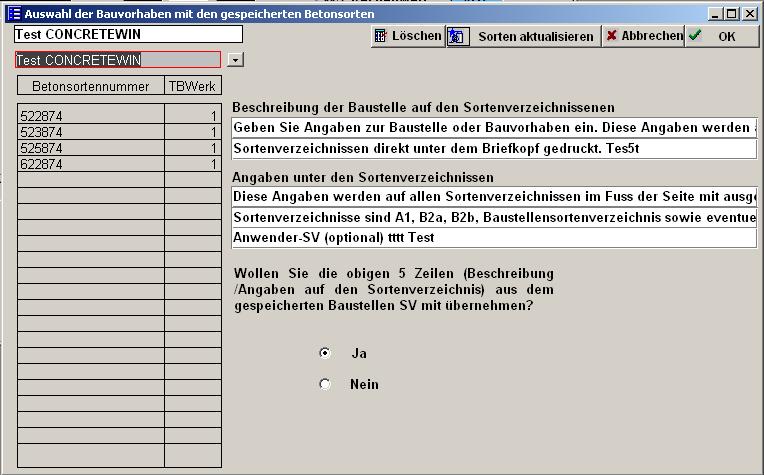This screenshot has height=475, width=764.
Task: Select Betonsorte row 622874
Action: click(x=90, y=164)
